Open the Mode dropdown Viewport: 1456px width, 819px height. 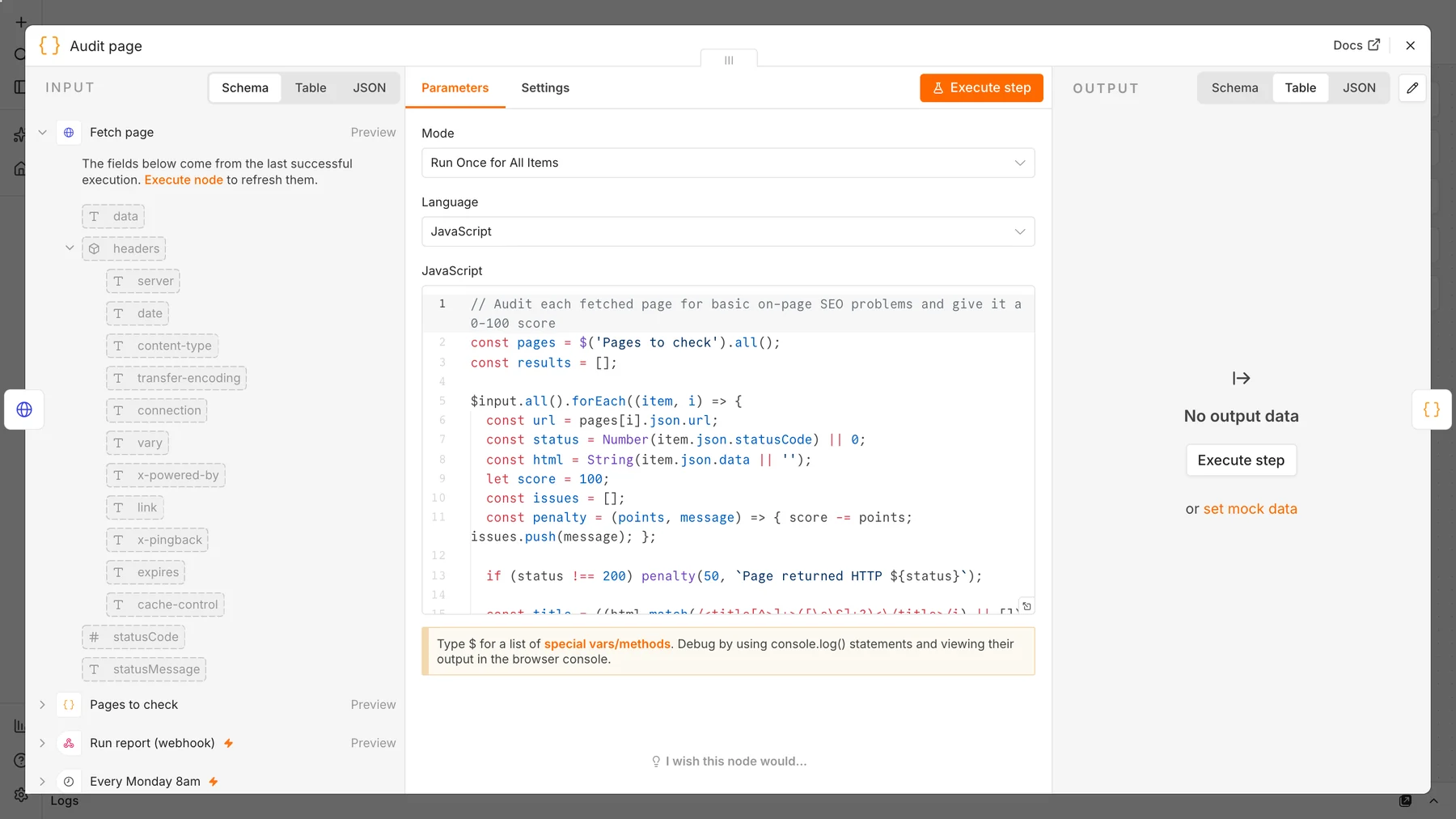pos(728,163)
